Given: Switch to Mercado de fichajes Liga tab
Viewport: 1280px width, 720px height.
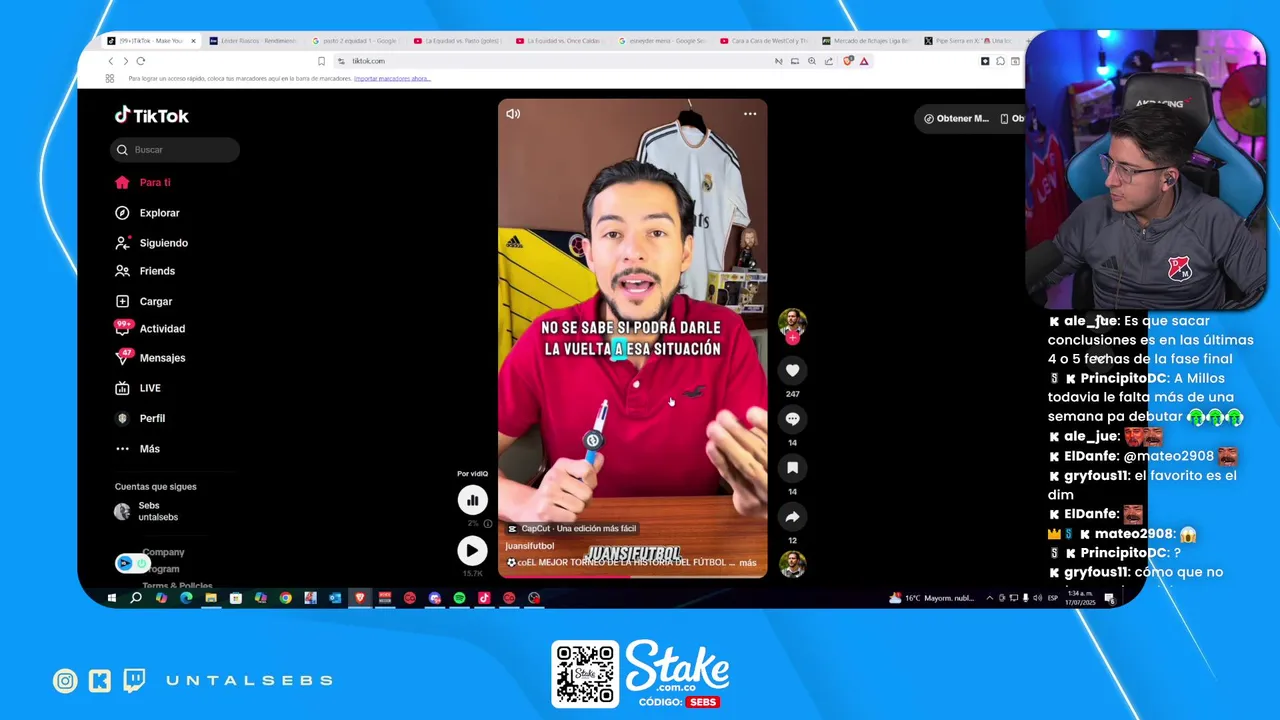Looking at the screenshot, I should tap(865, 41).
